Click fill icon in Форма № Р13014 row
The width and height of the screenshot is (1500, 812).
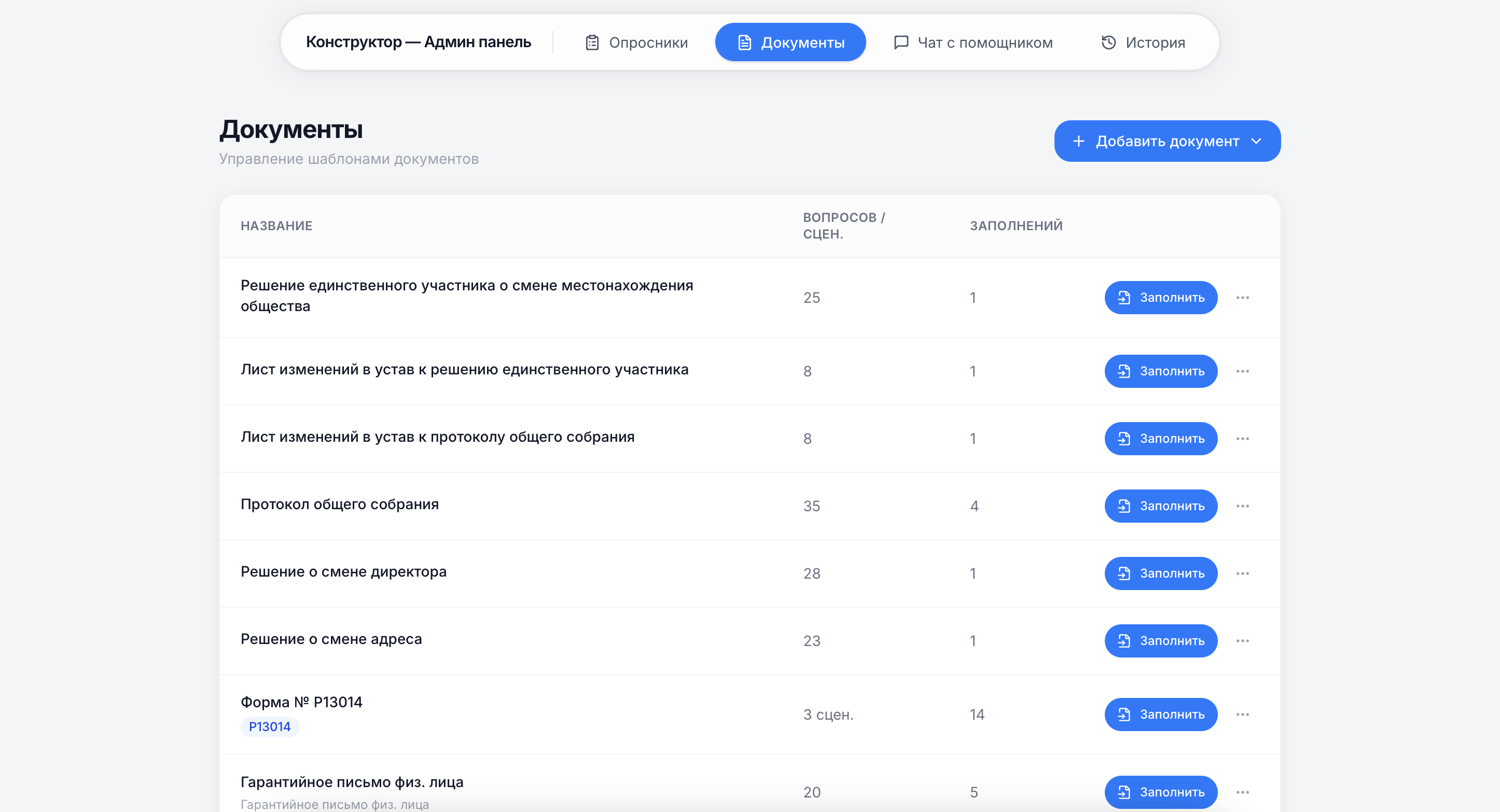(x=1124, y=715)
